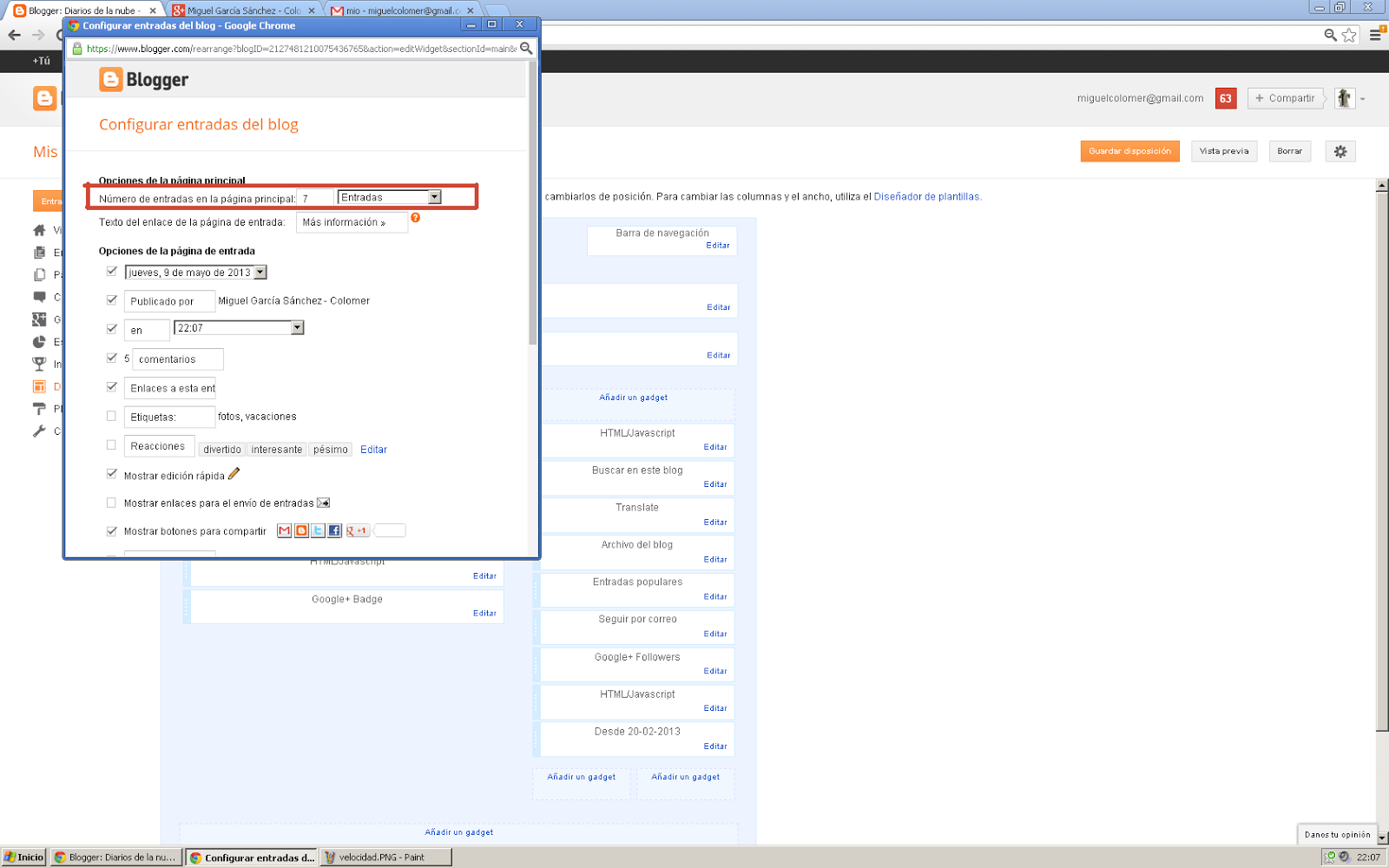The image size is (1389, 868).
Task: Check the Etiquetas checkbox
Action: coord(111,416)
